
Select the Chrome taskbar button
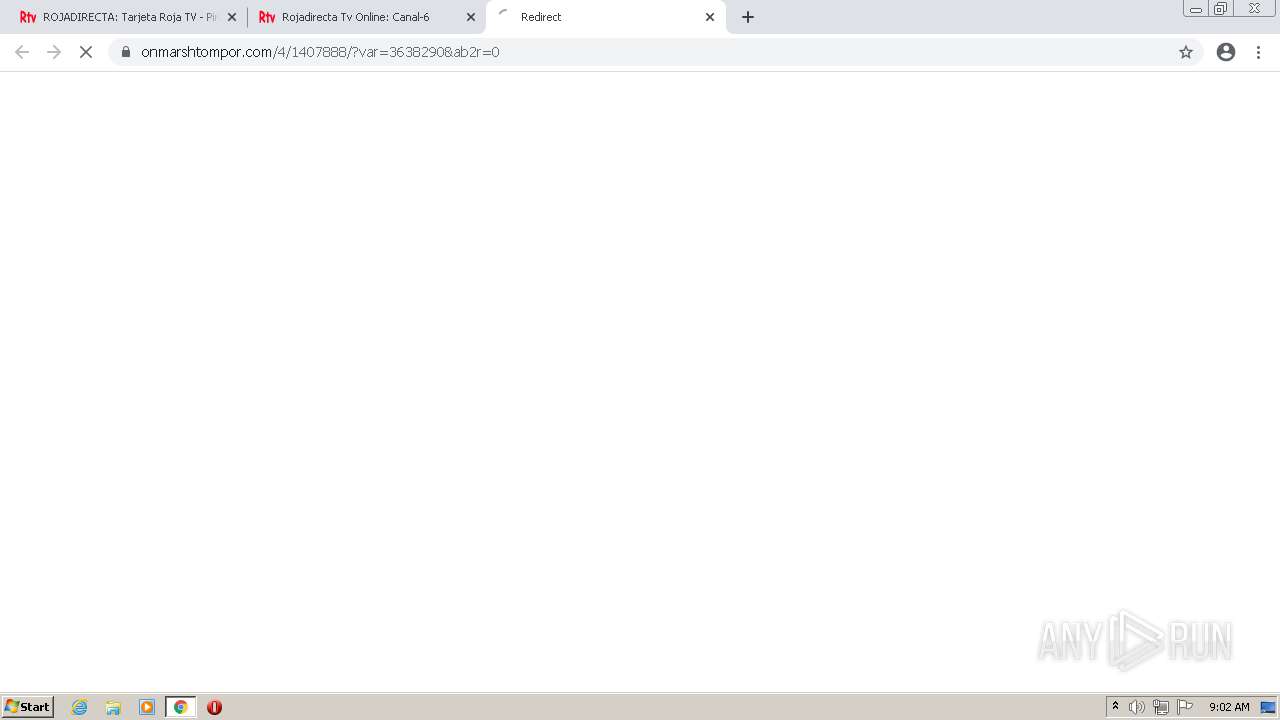(x=181, y=707)
